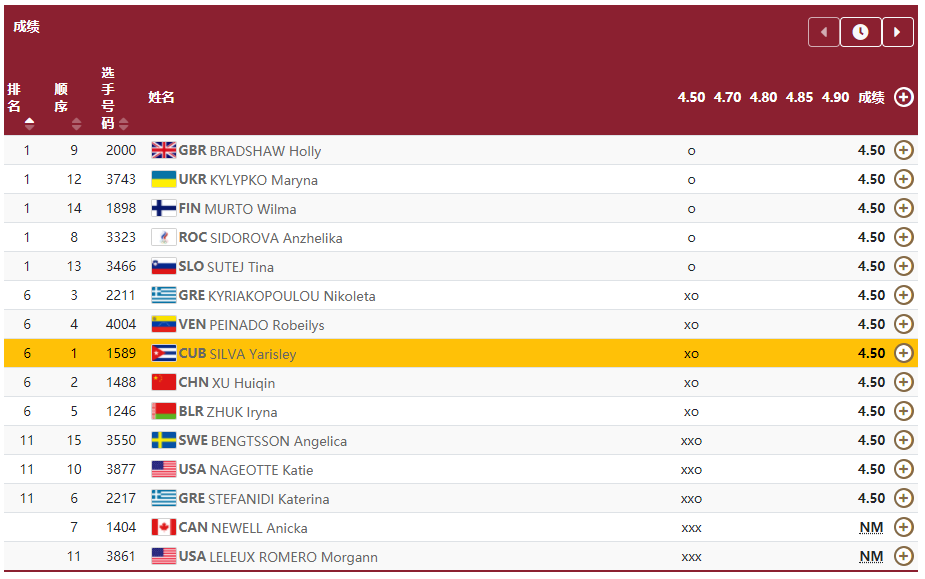Expand details for NAGEOTTE Katie row
This screenshot has width=925, height=579.
(x=903, y=469)
